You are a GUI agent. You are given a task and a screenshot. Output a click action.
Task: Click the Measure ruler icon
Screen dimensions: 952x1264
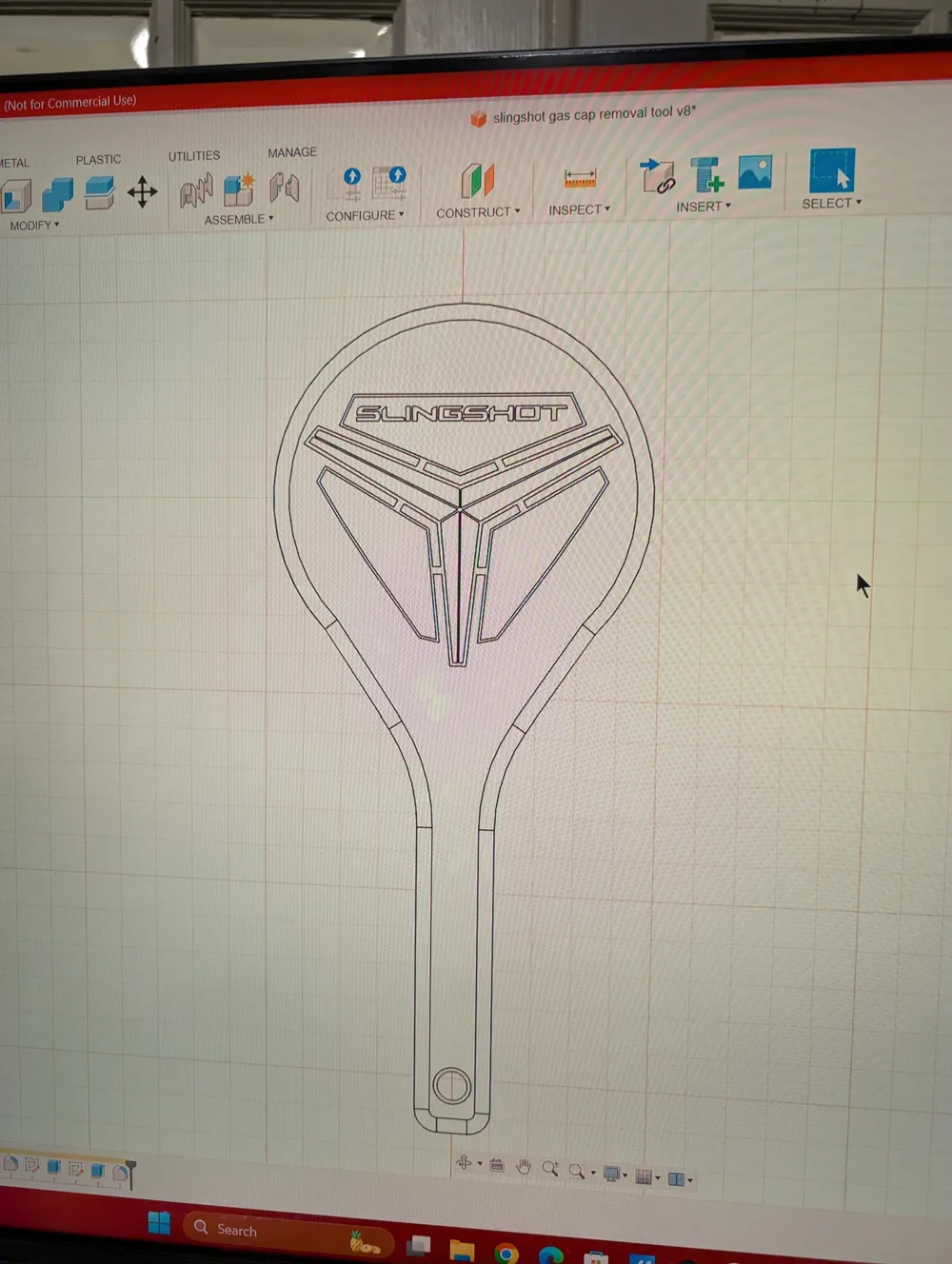coord(580,178)
